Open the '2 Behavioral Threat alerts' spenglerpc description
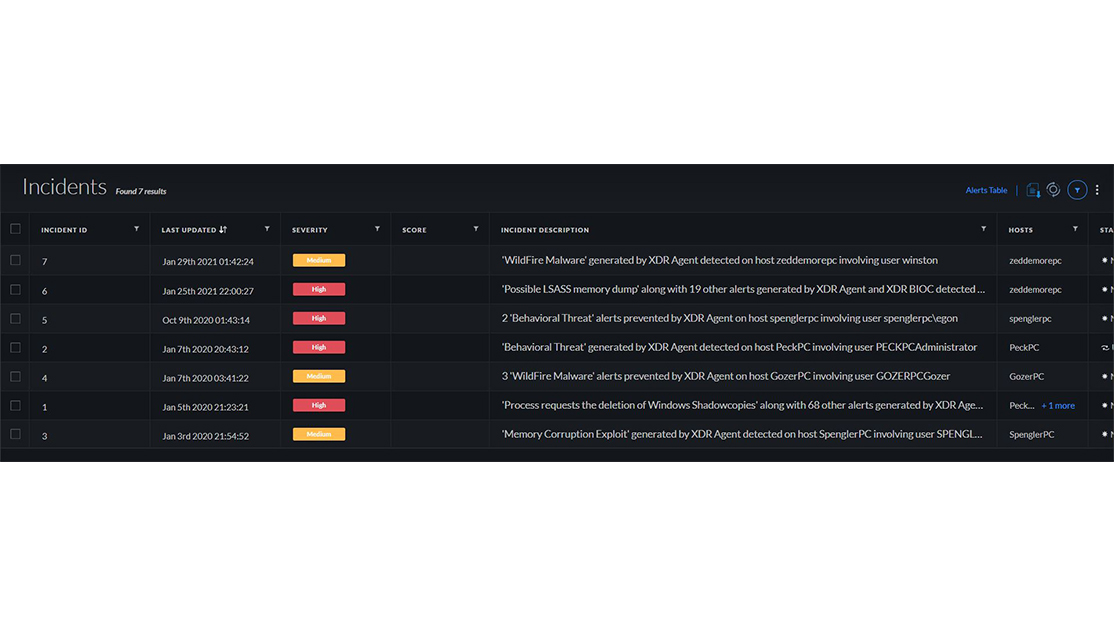This screenshot has height=627, width=1114. coord(730,318)
